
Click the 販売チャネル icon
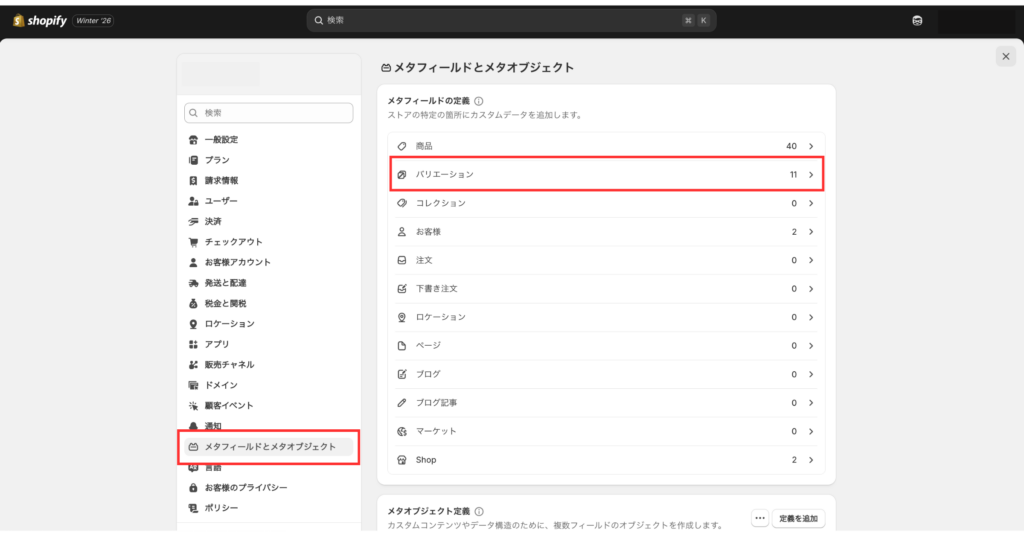pyautogui.click(x=193, y=365)
